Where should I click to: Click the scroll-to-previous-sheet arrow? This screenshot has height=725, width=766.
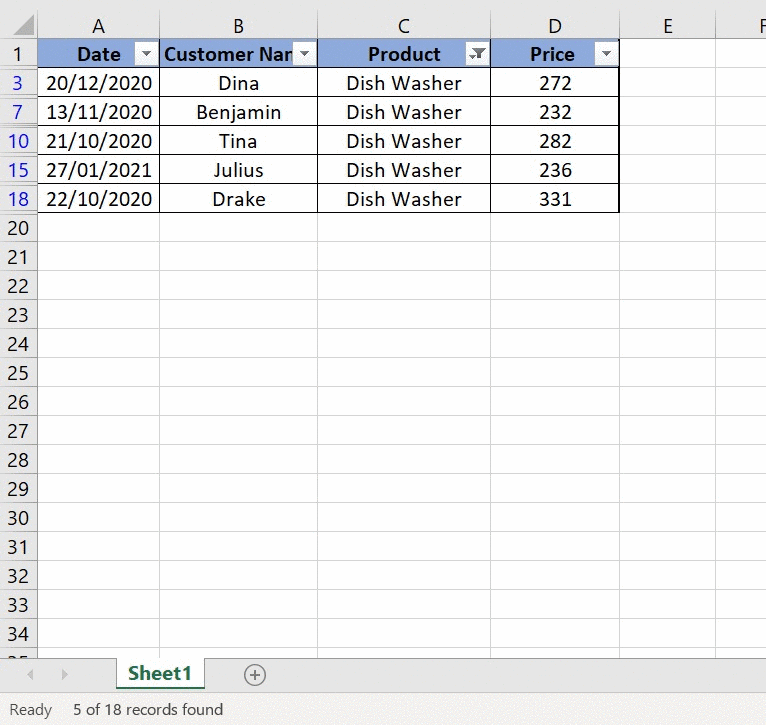(29, 675)
